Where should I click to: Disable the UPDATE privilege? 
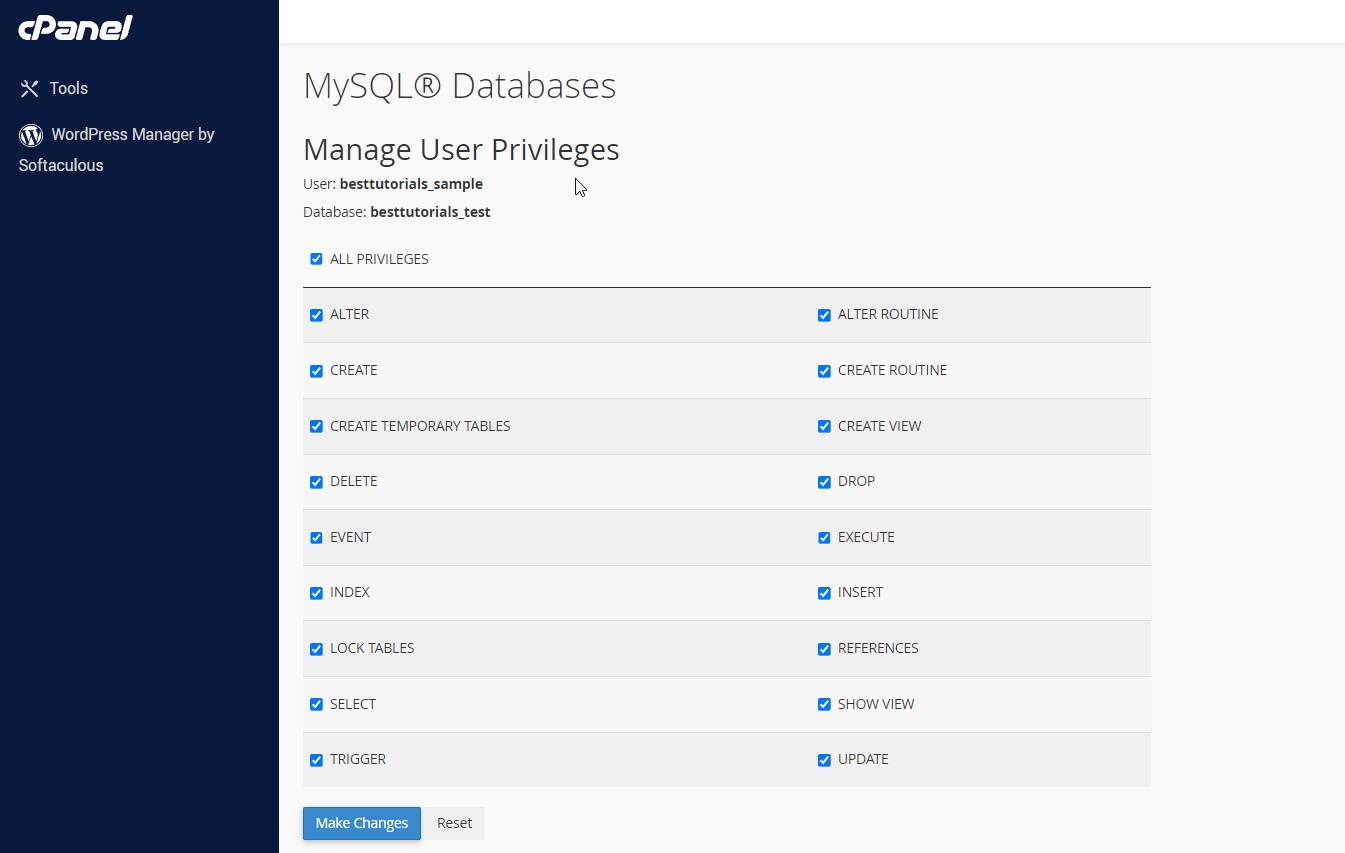pyautogui.click(x=824, y=760)
